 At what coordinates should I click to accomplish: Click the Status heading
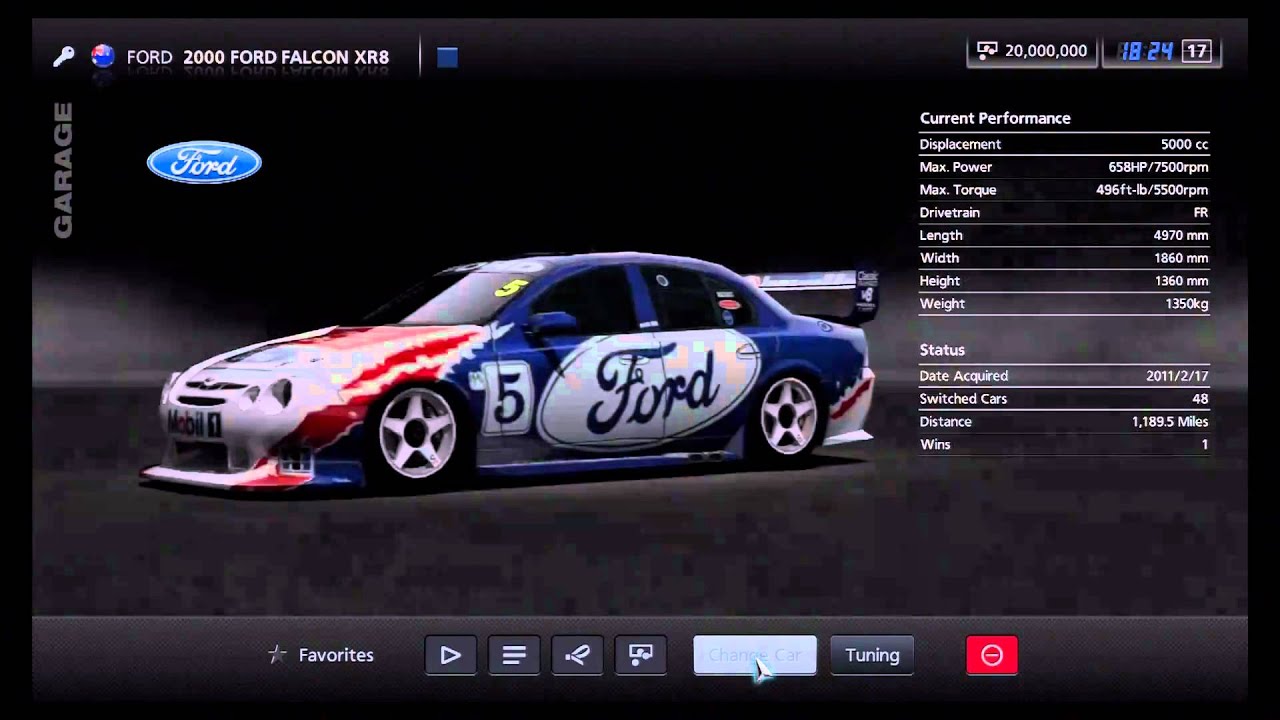click(x=942, y=350)
